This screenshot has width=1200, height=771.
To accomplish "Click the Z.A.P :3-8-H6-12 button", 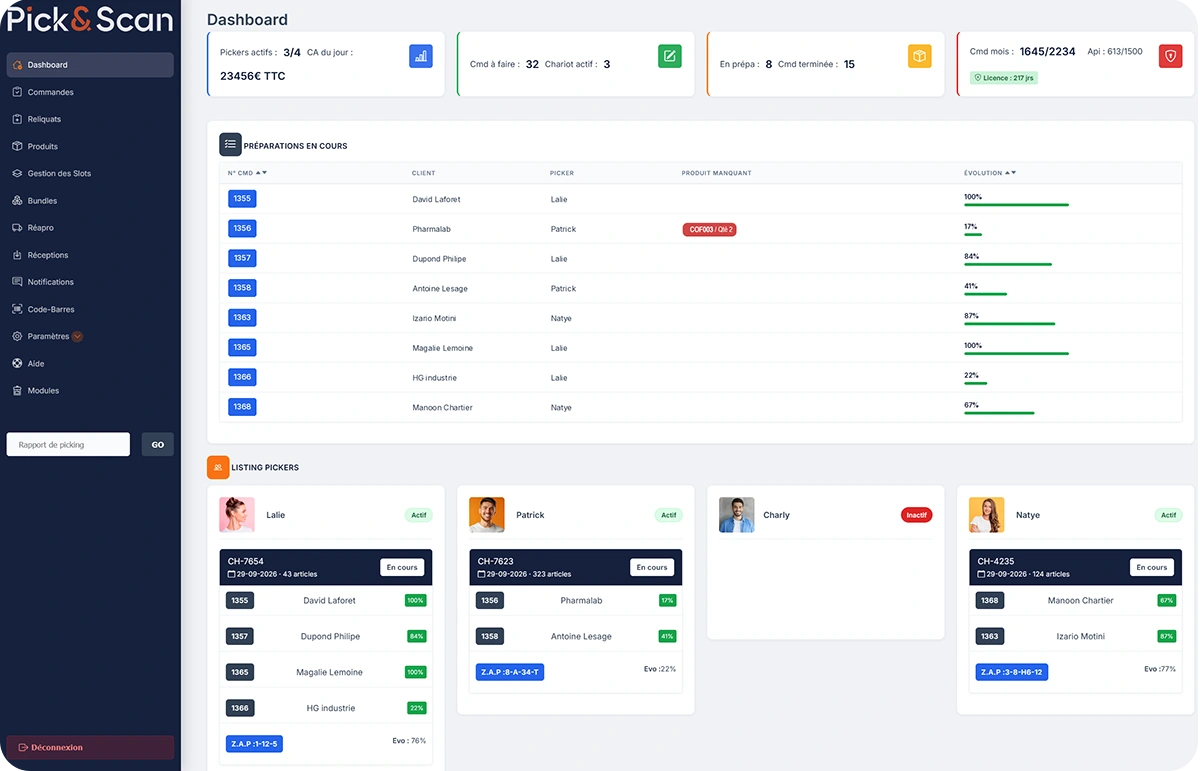I will tap(1012, 672).
